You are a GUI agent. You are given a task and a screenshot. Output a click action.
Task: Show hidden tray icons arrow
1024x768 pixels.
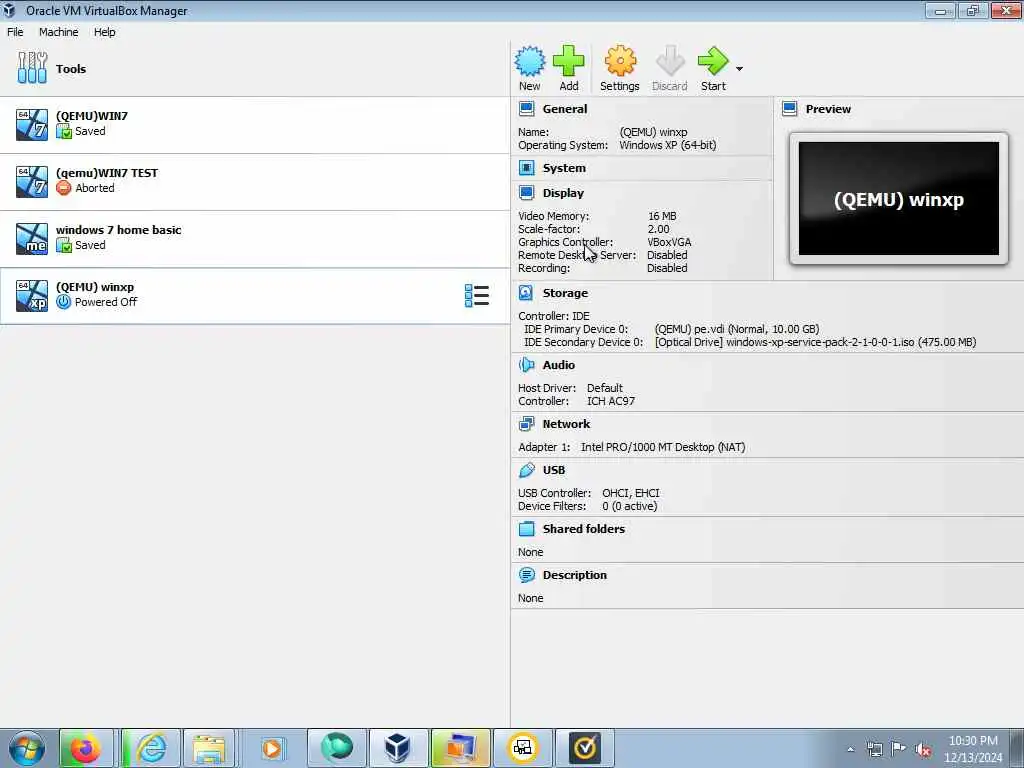pos(850,749)
